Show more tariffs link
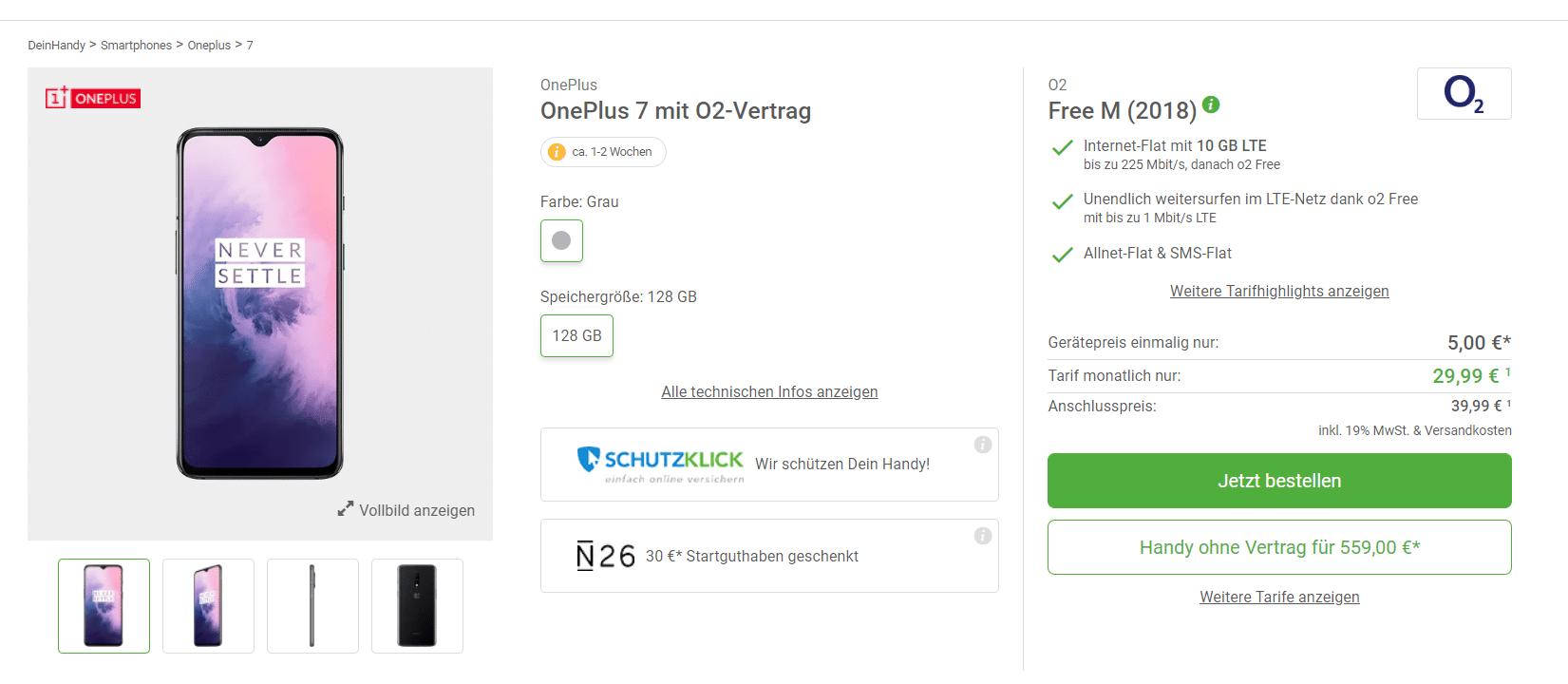 [1279, 598]
